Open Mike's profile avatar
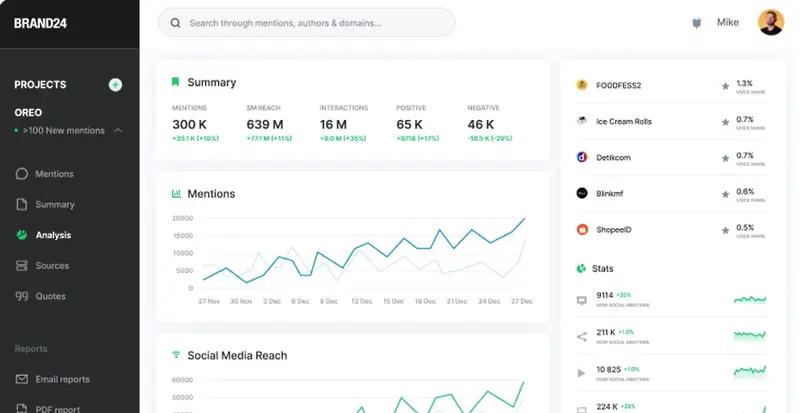 click(x=771, y=23)
